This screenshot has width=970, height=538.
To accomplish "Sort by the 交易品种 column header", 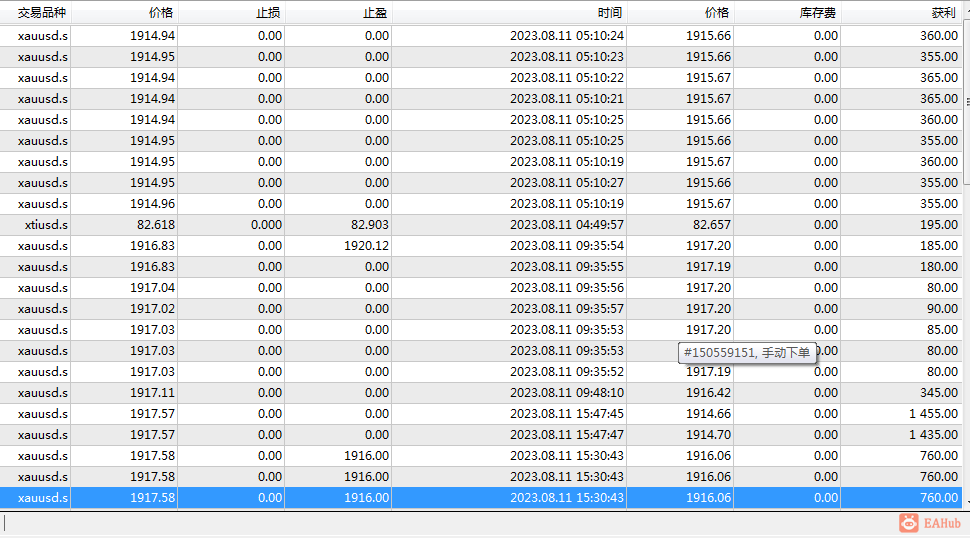I will [x=35, y=12].
